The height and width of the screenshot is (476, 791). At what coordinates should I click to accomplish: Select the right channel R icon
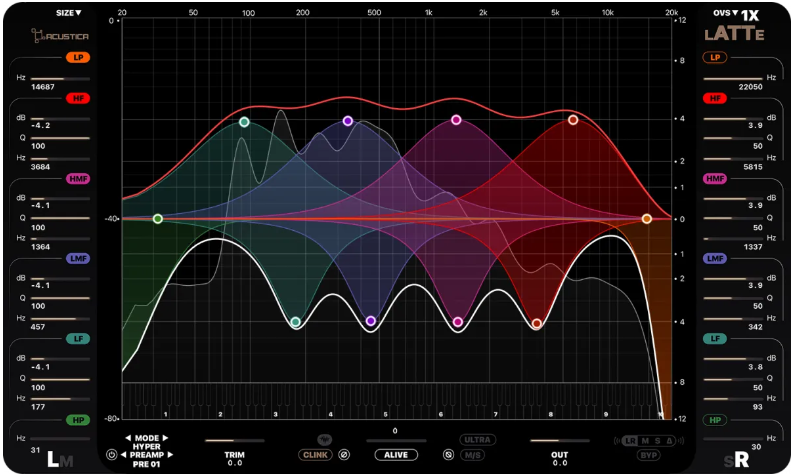click(x=742, y=459)
